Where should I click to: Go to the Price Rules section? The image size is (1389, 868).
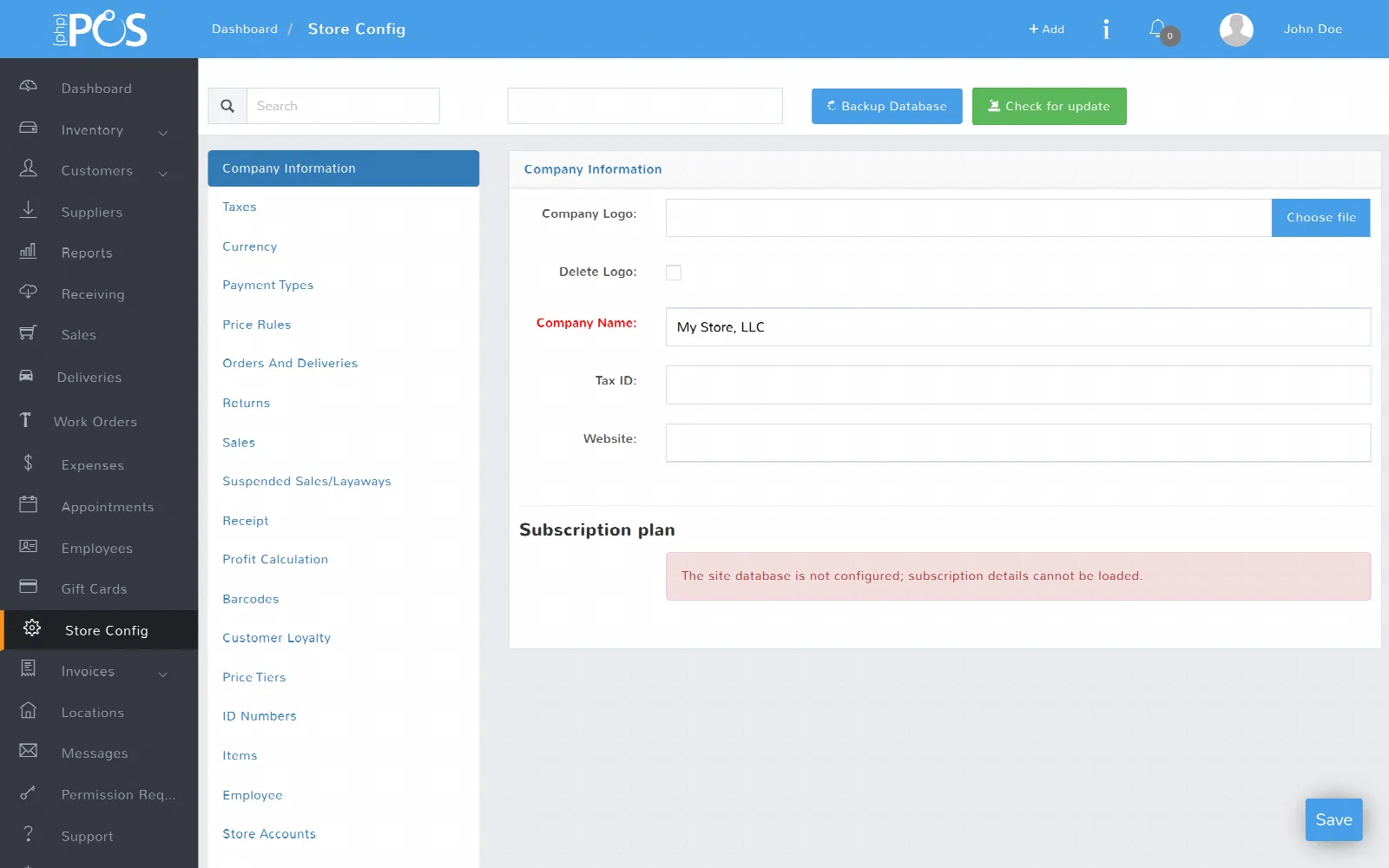(x=257, y=325)
